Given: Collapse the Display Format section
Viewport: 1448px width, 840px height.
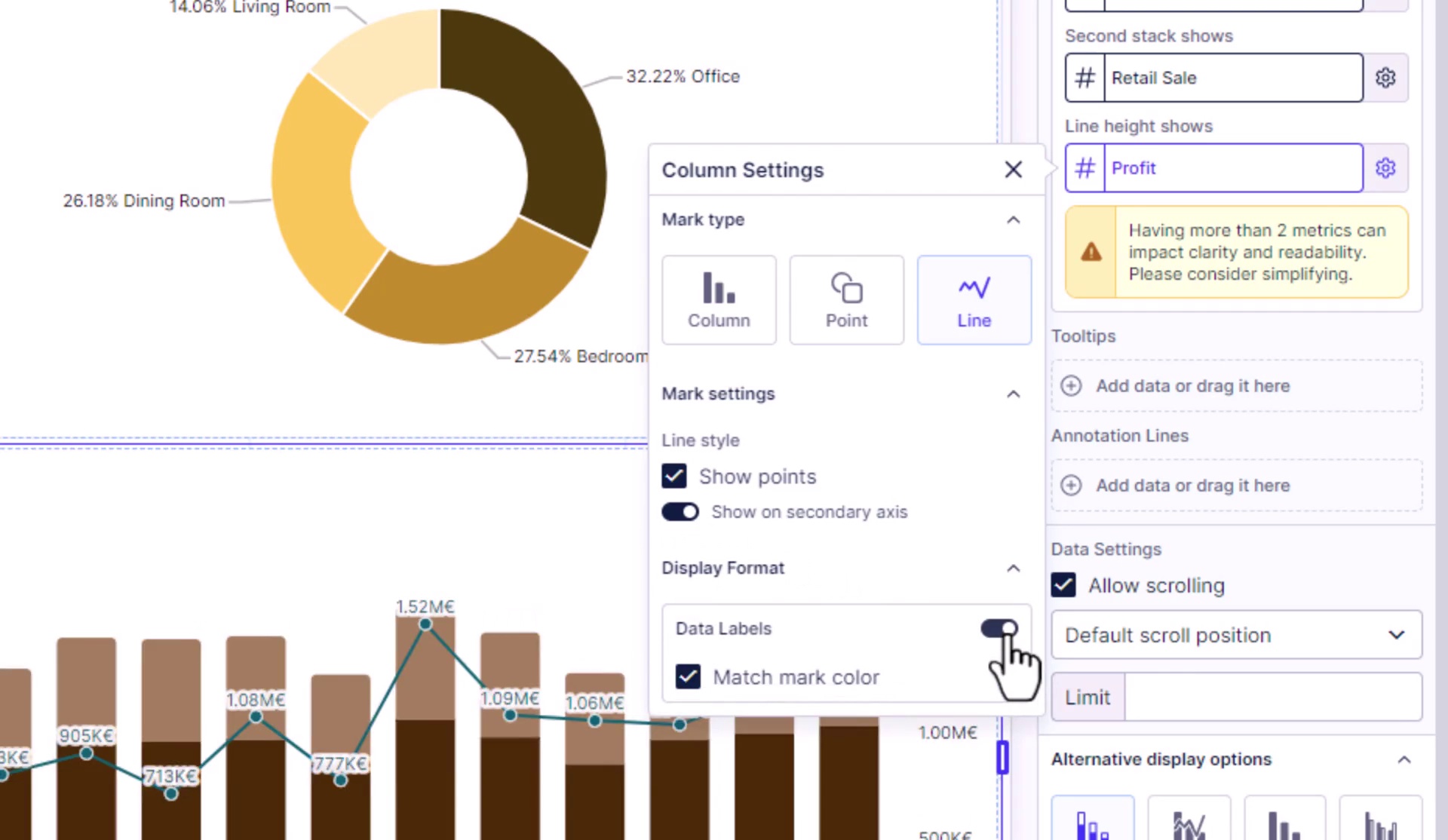Looking at the screenshot, I should [x=1013, y=569].
